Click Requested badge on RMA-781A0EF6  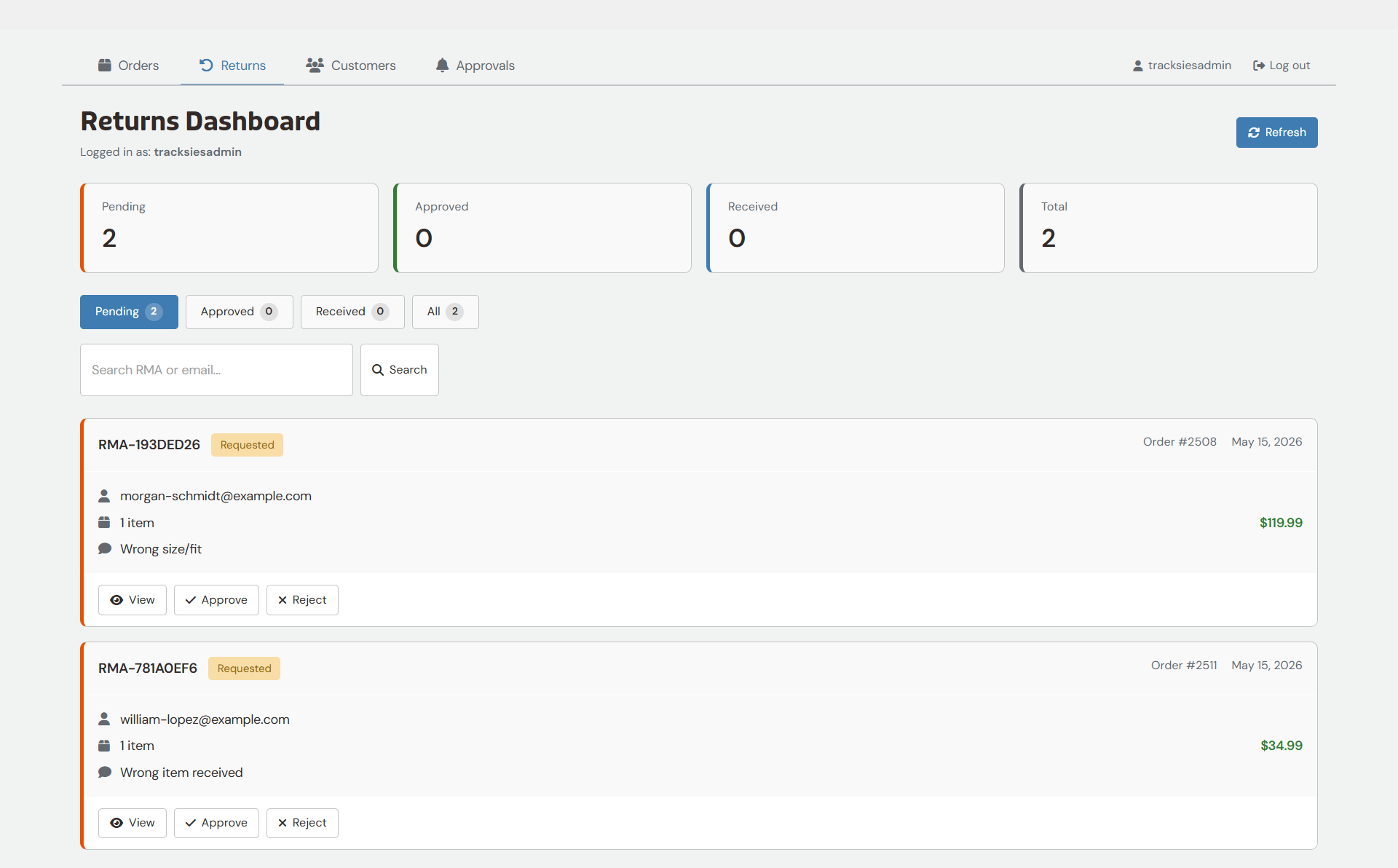244,668
